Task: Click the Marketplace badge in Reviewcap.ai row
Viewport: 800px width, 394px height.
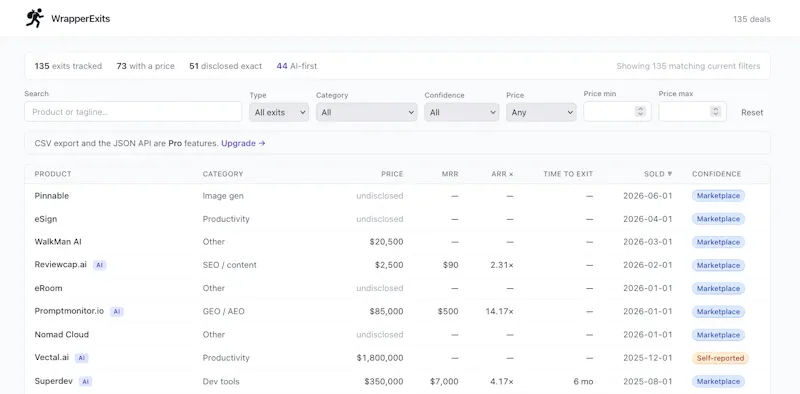Action: (x=718, y=265)
